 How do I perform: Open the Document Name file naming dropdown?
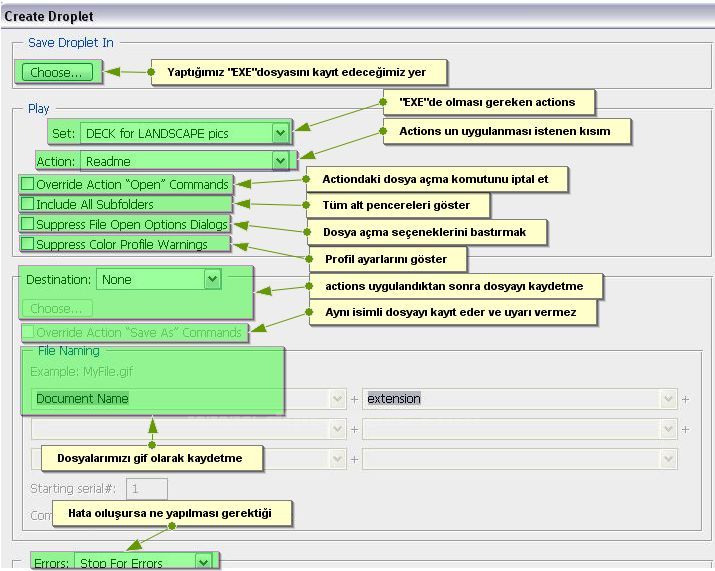tap(188, 399)
